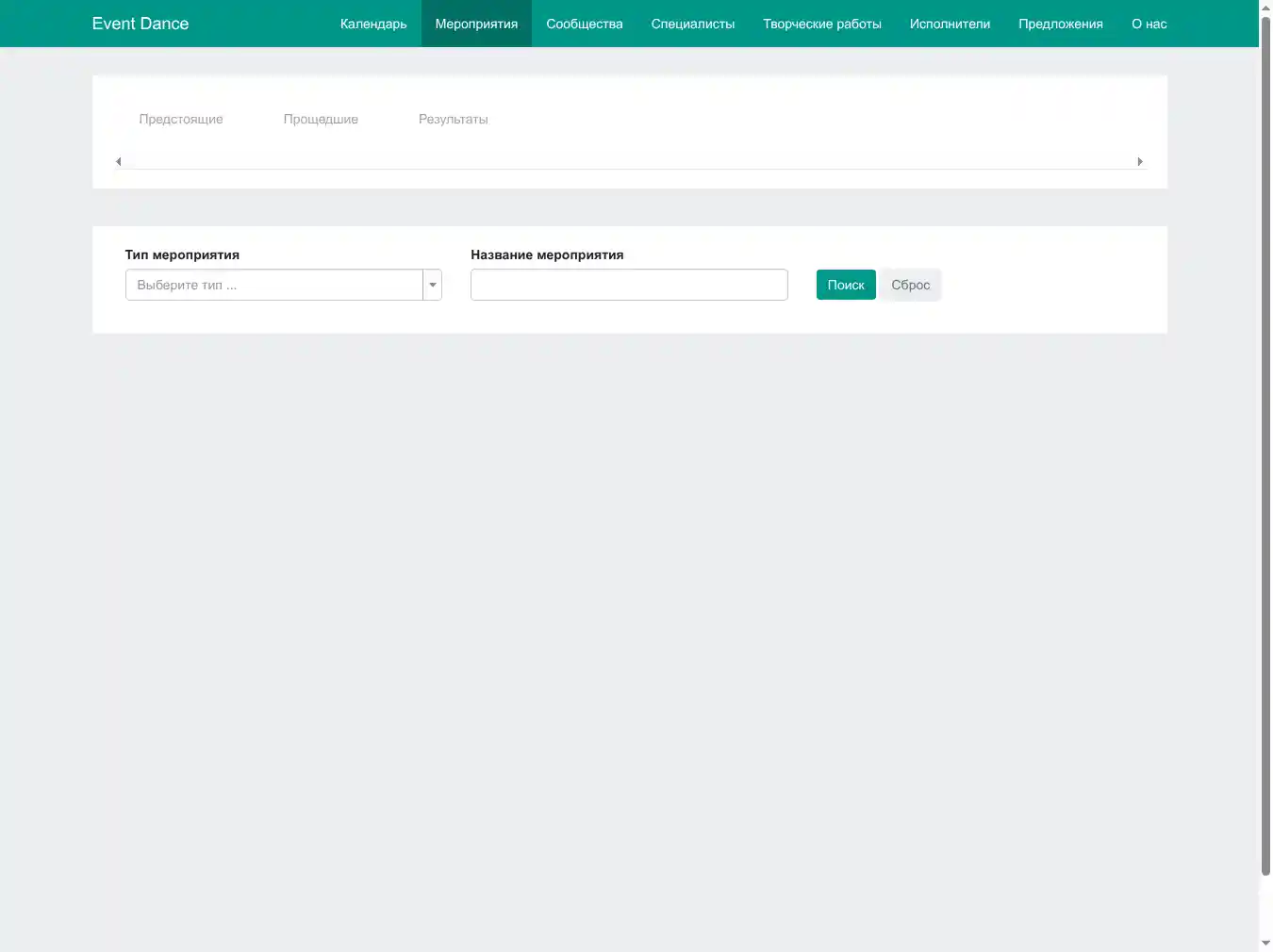Screen dimensions: 1273x952
Task: Click the left tab scroll arrow
Action: [118, 162]
